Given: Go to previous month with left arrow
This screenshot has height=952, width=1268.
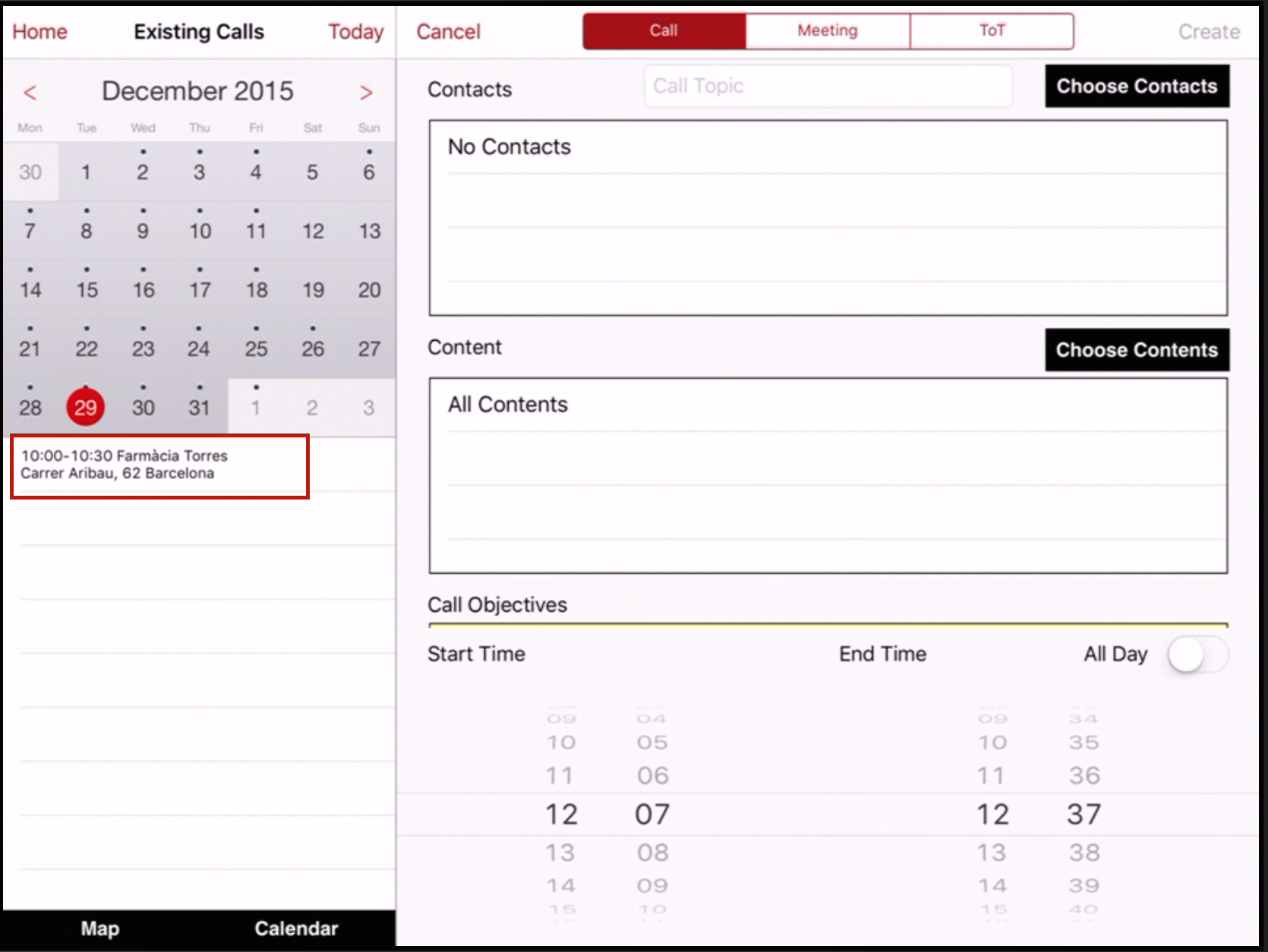Looking at the screenshot, I should [30, 93].
